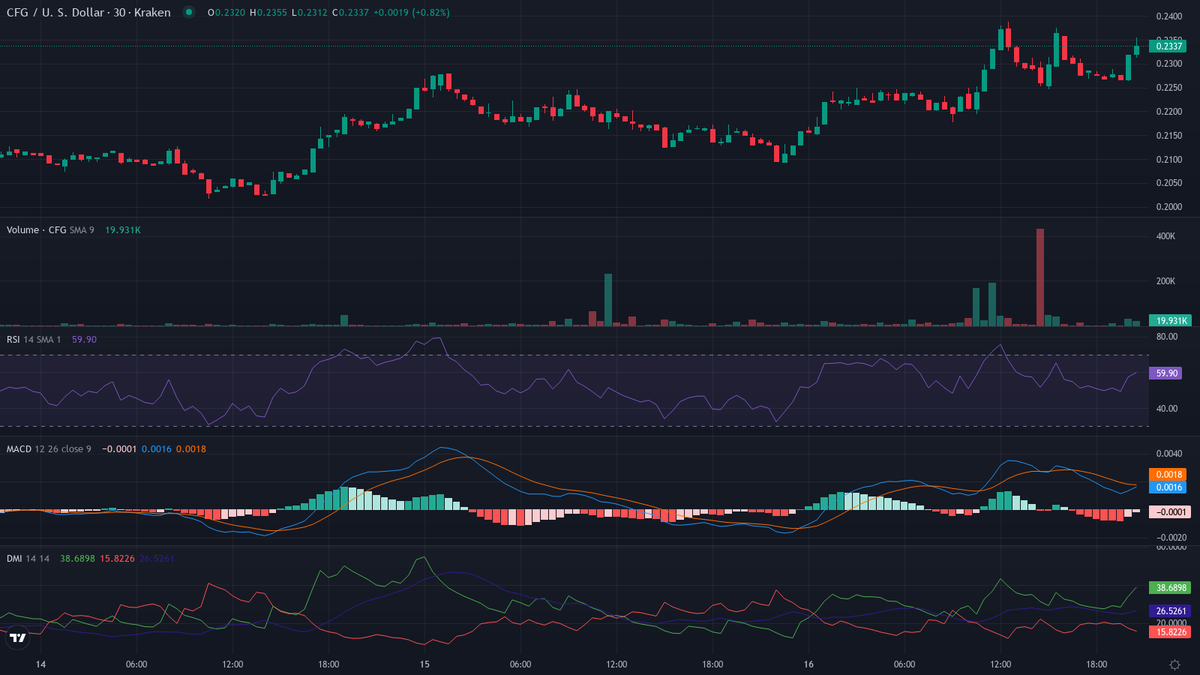Click the 19.931K volume axis label
This screenshot has width=1200, height=675.
[1169, 320]
